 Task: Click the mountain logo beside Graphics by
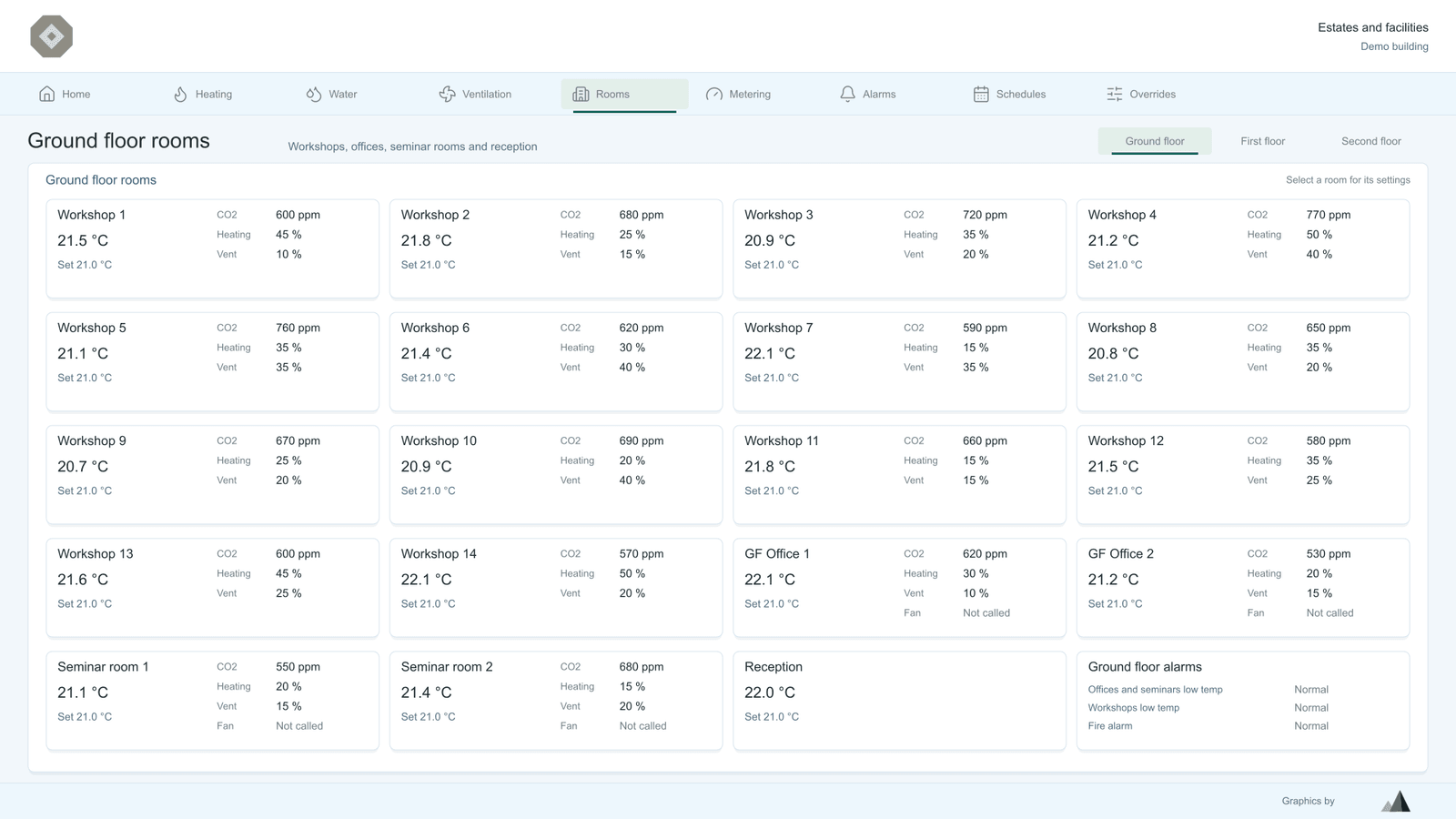pyautogui.click(x=1397, y=801)
